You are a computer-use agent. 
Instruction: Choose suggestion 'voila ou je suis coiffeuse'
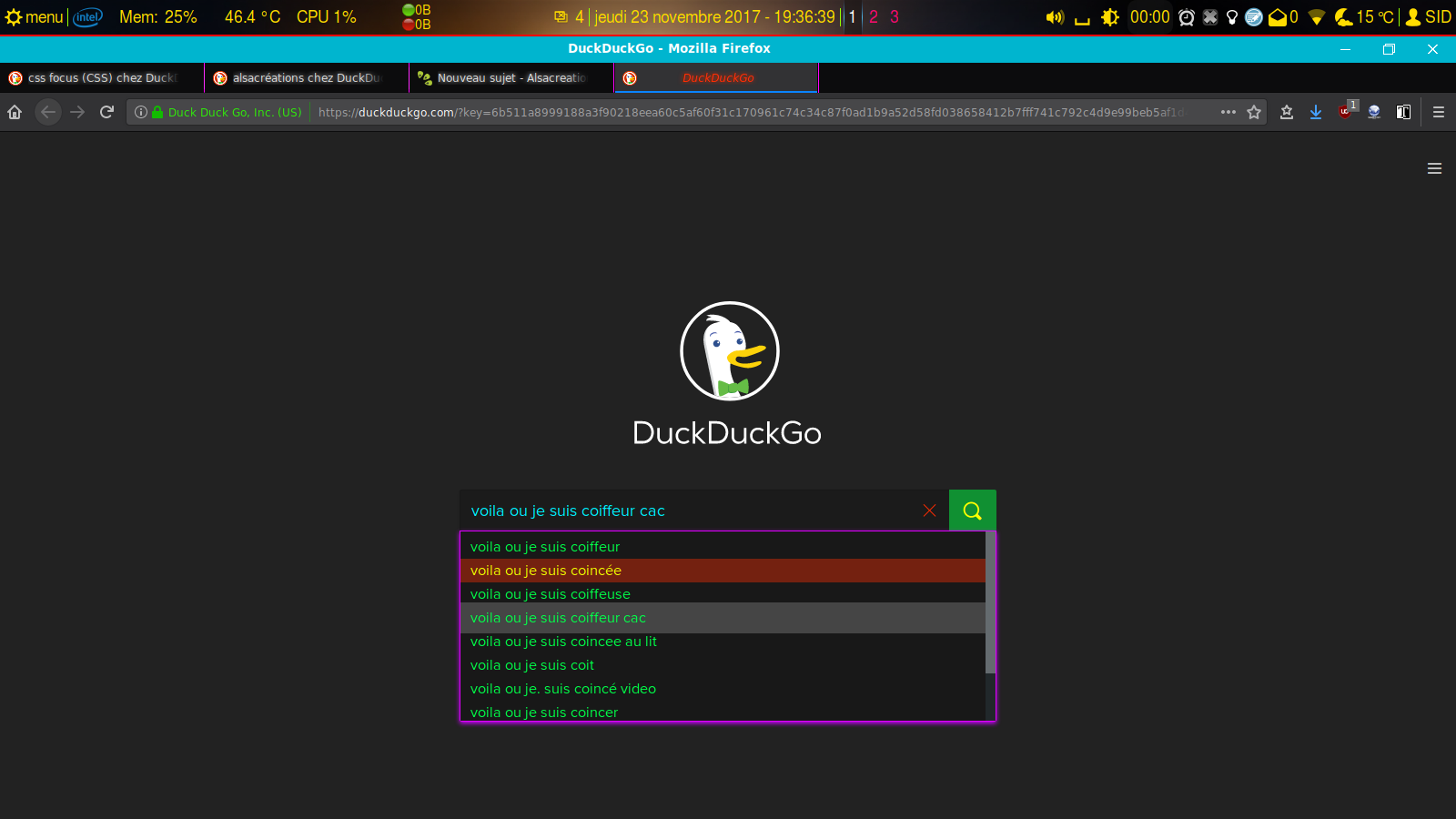(x=723, y=594)
